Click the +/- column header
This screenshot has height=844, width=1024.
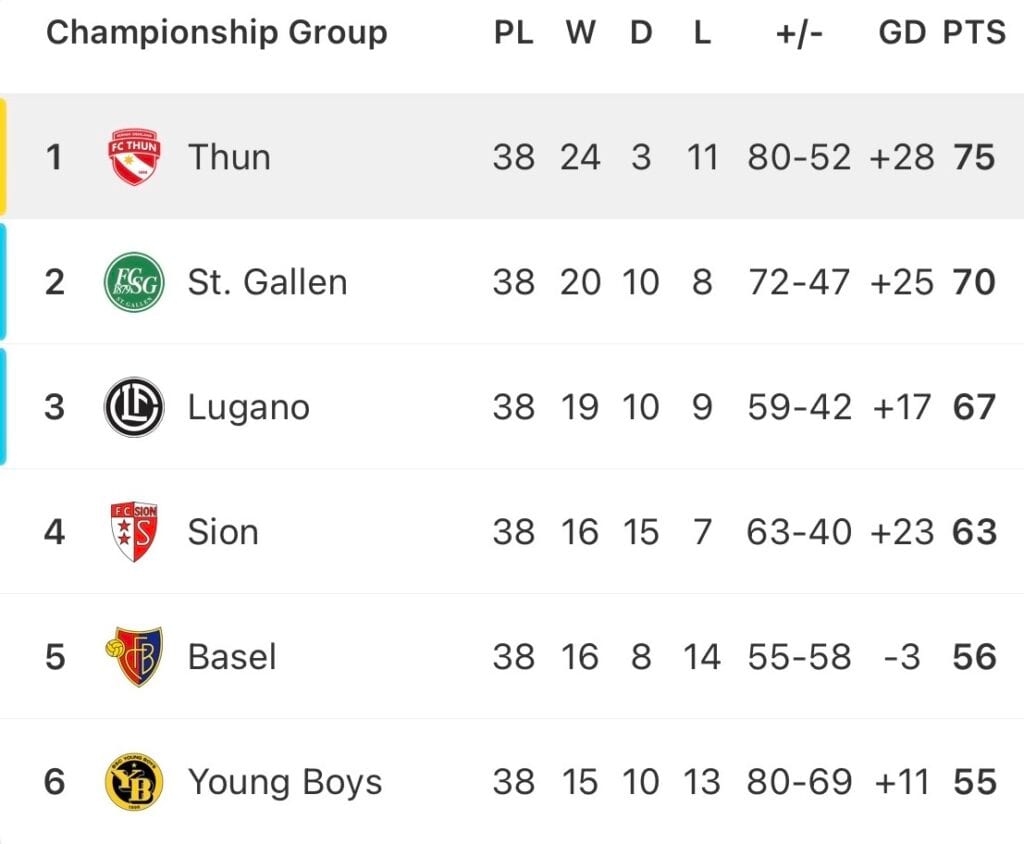799,33
